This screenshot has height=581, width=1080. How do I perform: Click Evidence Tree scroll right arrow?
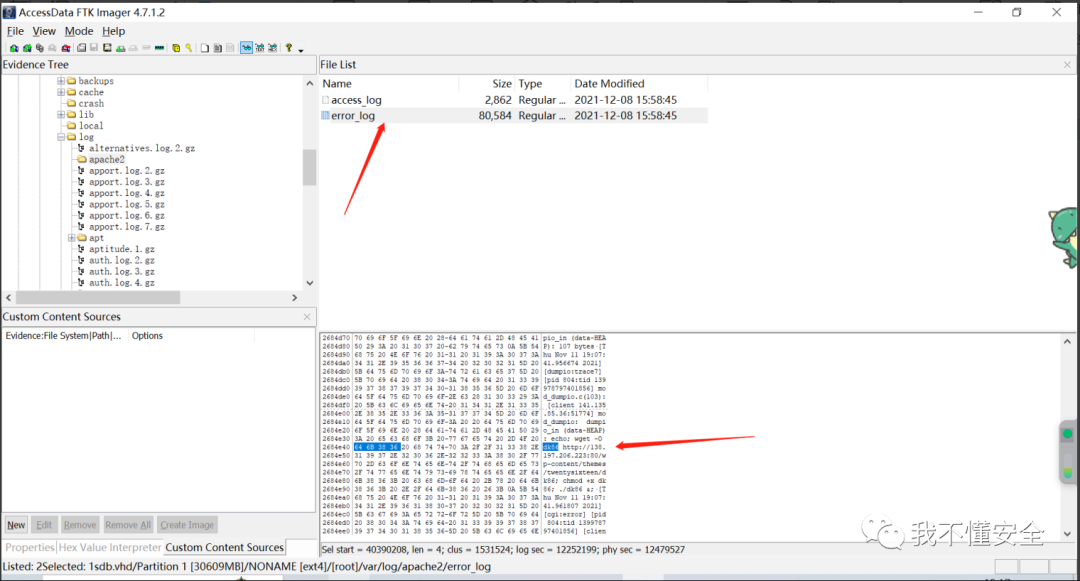295,297
